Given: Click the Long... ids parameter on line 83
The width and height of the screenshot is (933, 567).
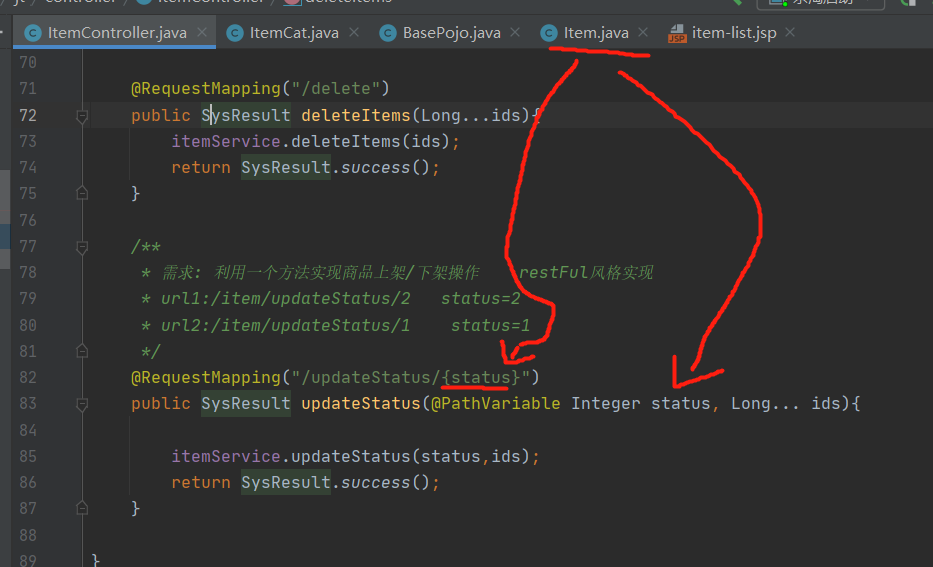Looking at the screenshot, I should tap(785, 403).
